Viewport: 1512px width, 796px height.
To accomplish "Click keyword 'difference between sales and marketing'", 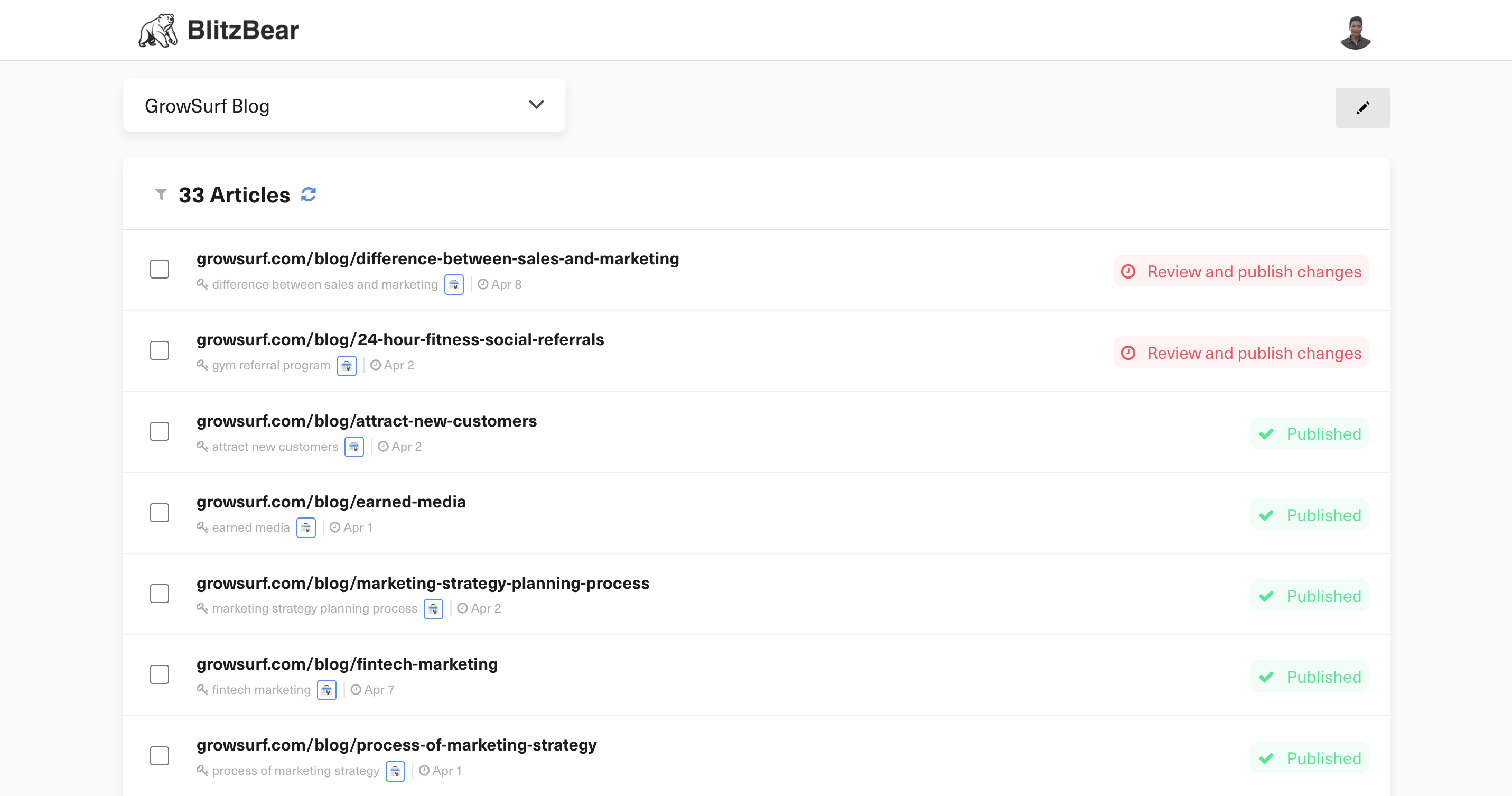I will (x=324, y=285).
